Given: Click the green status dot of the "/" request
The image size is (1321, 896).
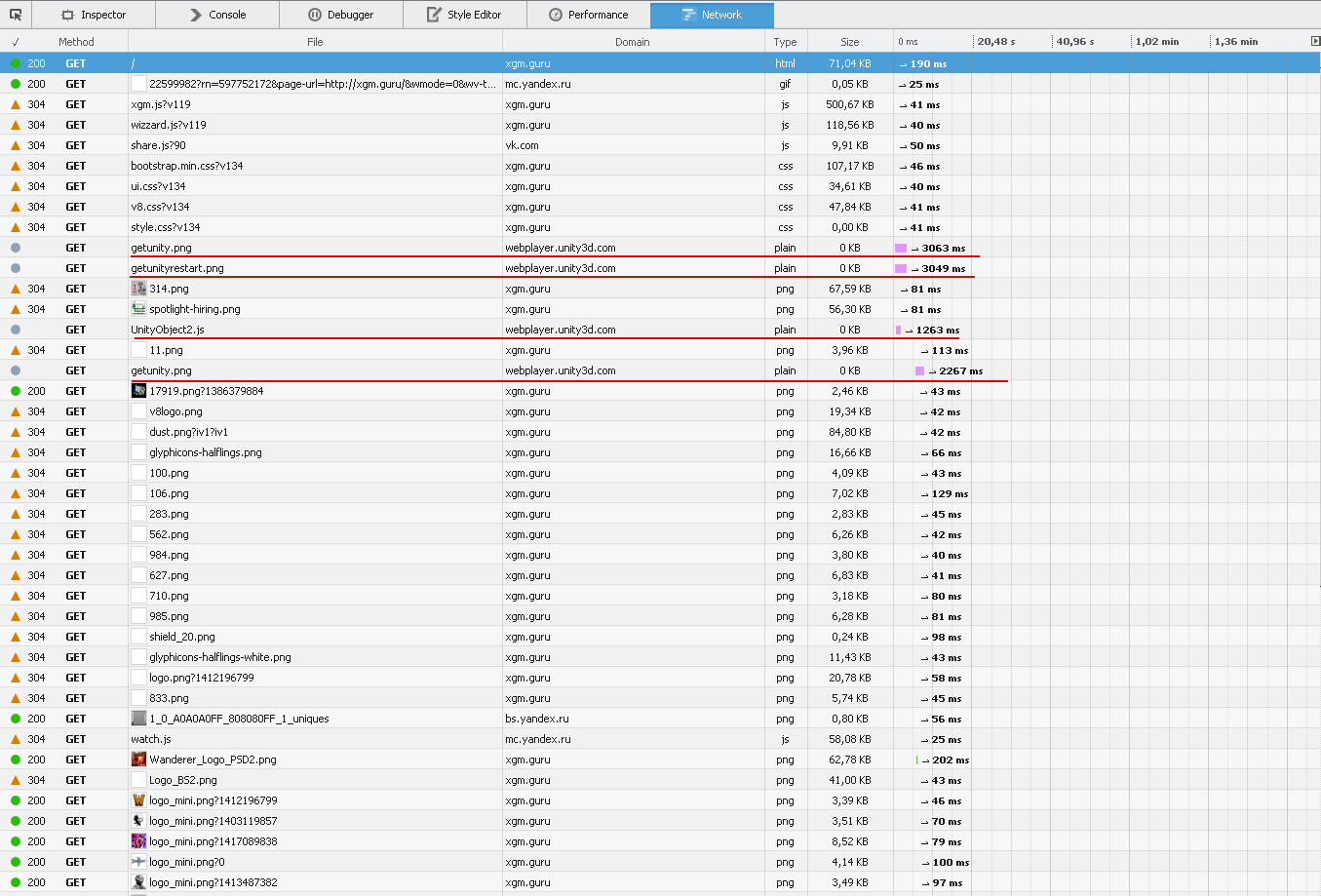Looking at the screenshot, I should (x=16, y=63).
